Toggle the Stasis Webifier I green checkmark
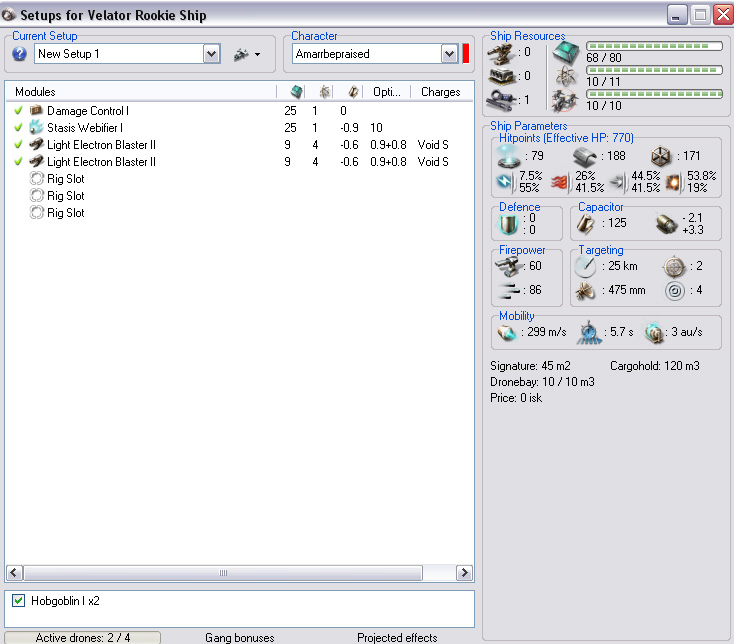 18,127
